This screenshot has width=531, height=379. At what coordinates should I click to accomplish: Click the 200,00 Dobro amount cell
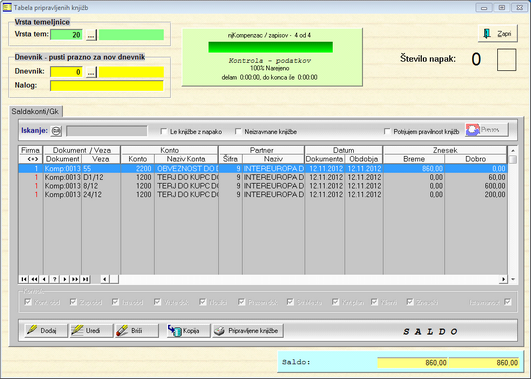(x=476, y=195)
